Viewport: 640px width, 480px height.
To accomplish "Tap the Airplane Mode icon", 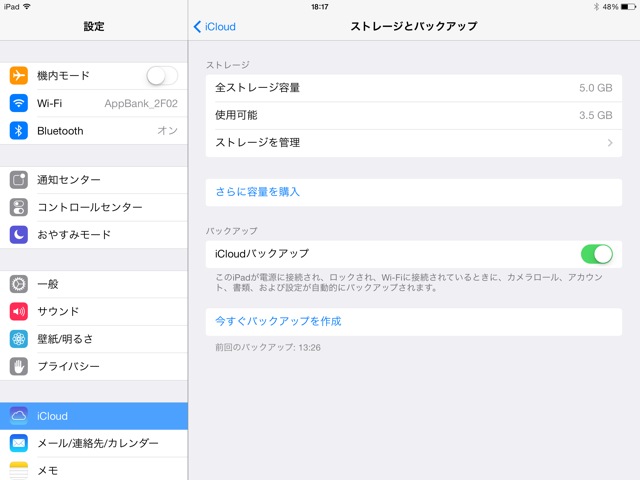I will click(x=19, y=76).
